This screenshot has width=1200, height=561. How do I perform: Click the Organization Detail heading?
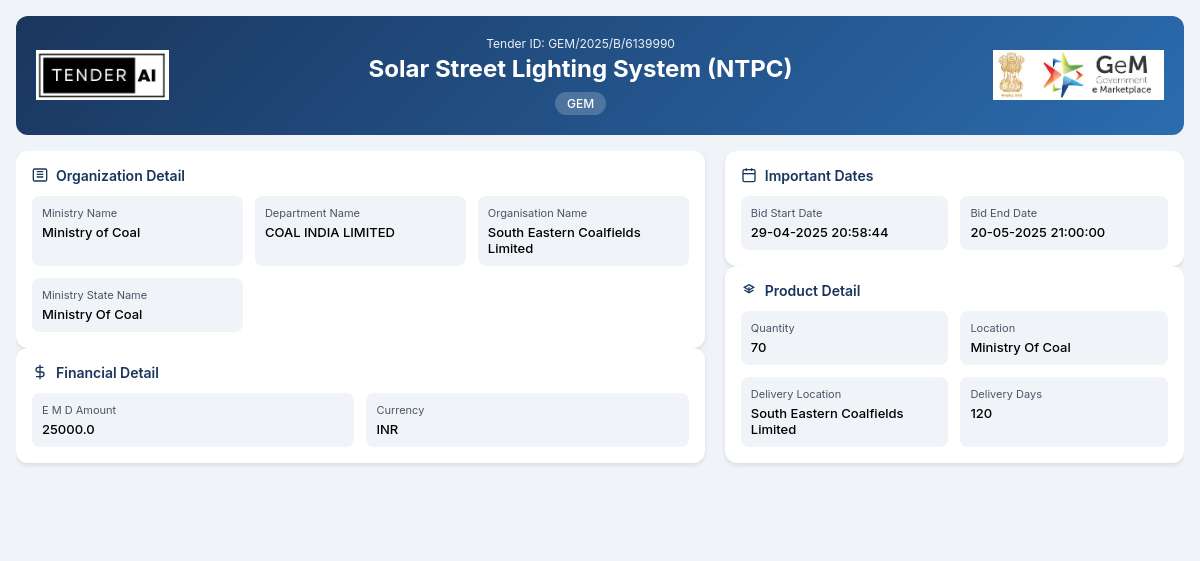click(x=120, y=176)
